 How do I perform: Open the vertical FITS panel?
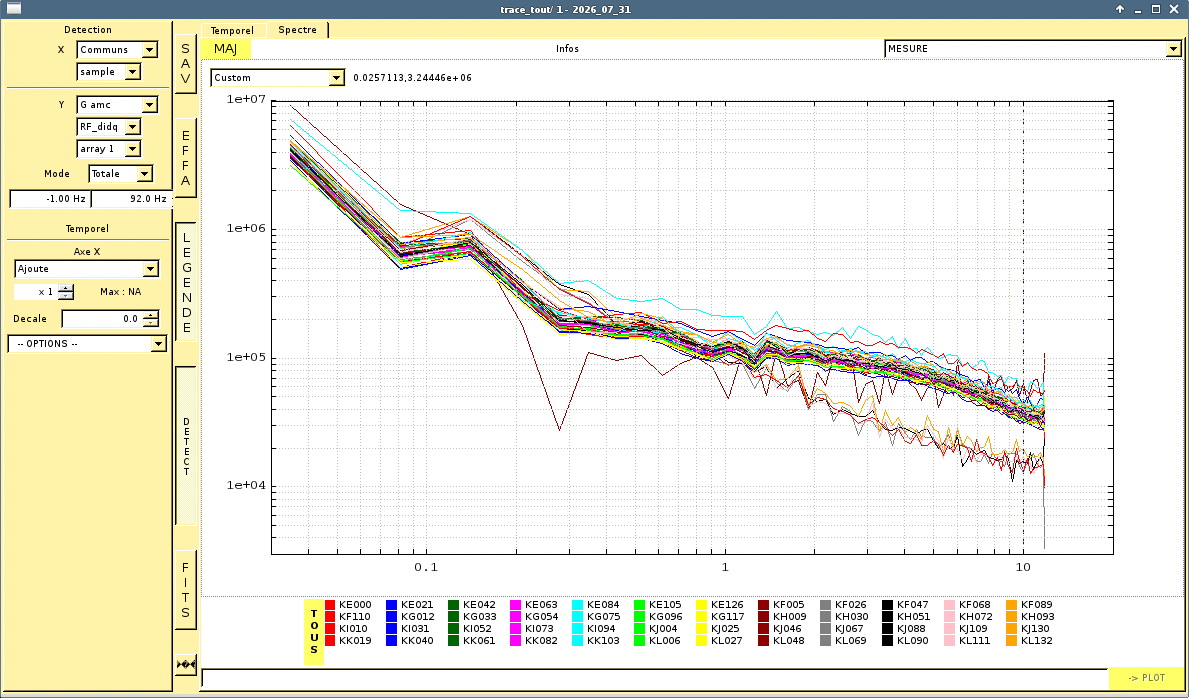click(186, 590)
